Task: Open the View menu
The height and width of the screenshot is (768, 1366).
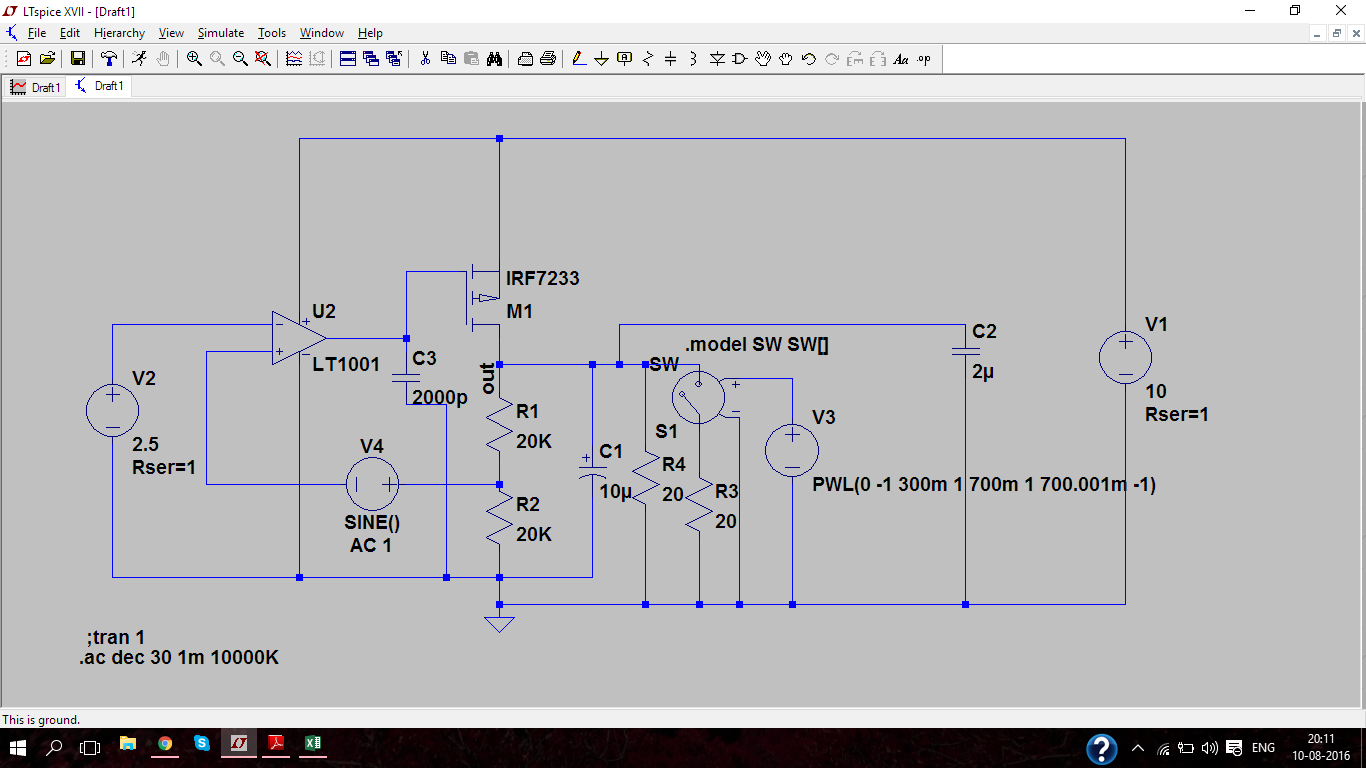Action: 171,33
